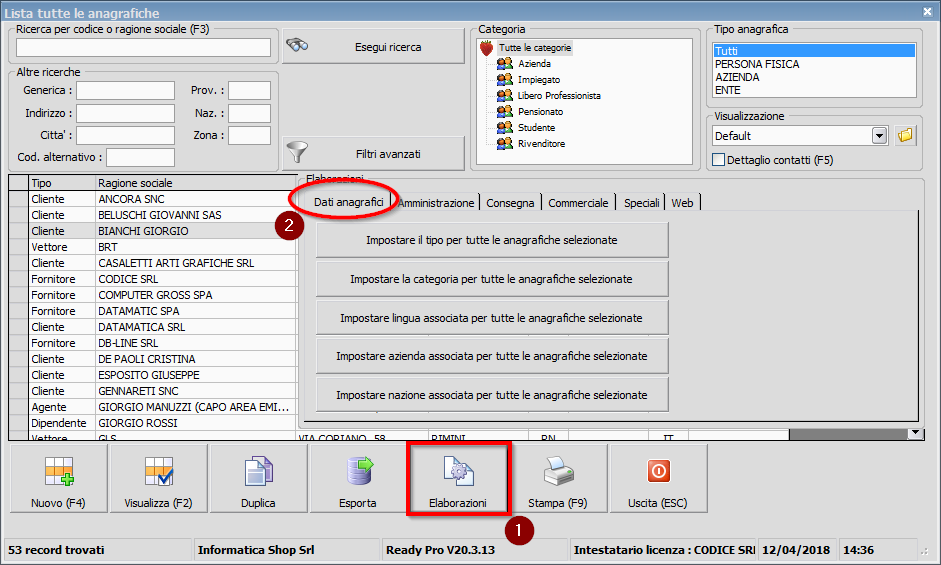Viewport: 941px width, 565px height.
Task: Select Tutti in Tipo anagrafica list
Action: pyautogui.click(x=814, y=51)
